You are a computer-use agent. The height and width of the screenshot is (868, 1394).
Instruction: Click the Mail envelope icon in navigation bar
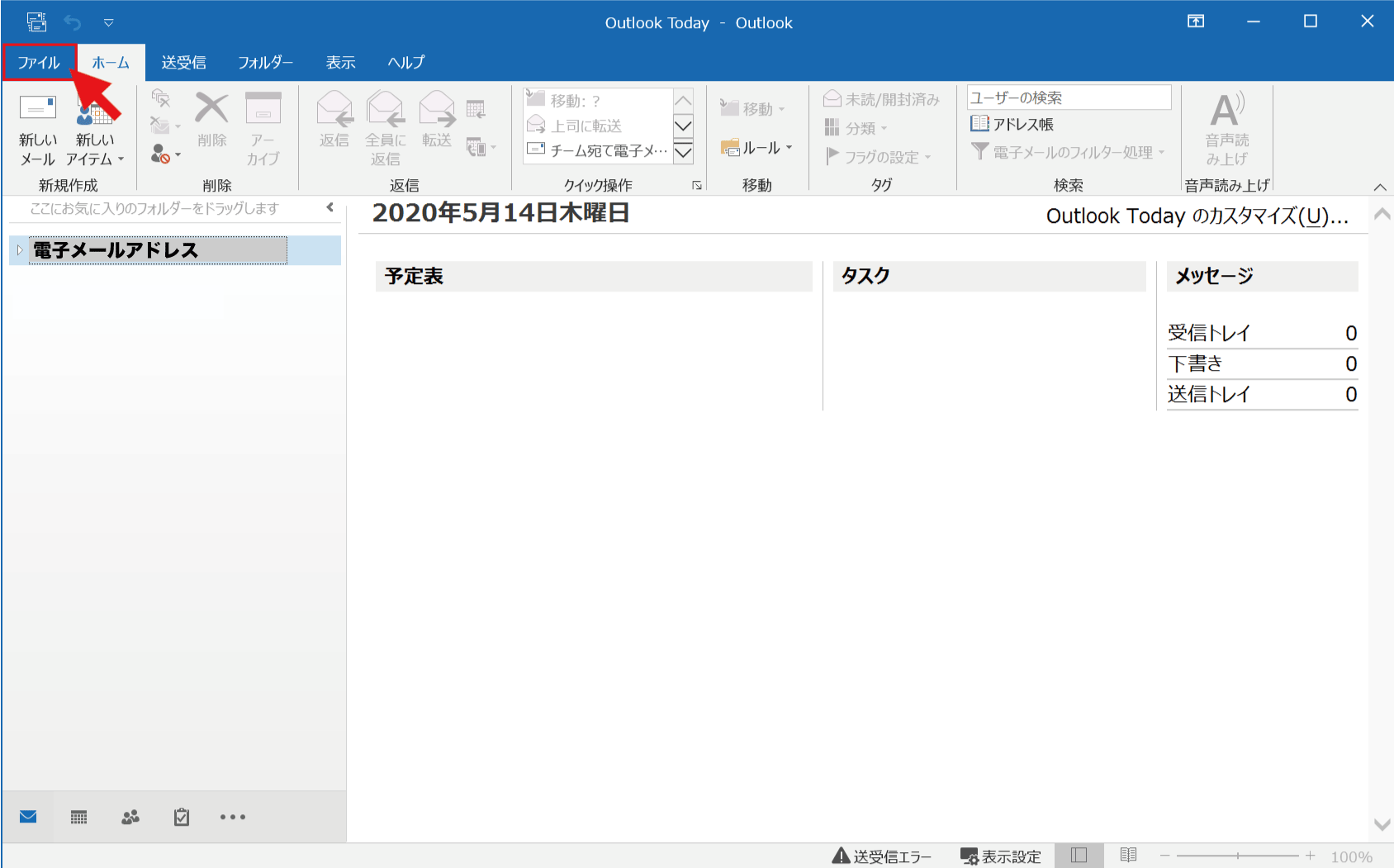[x=28, y=818]
